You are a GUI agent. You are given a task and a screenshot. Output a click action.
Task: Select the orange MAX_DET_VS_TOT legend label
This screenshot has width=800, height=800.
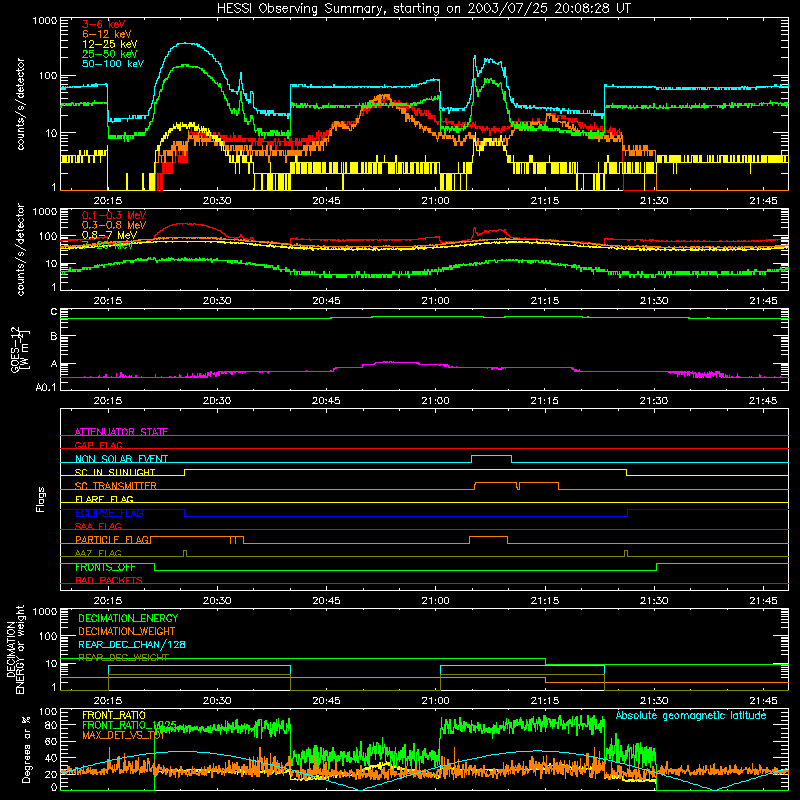pos(123,735)
